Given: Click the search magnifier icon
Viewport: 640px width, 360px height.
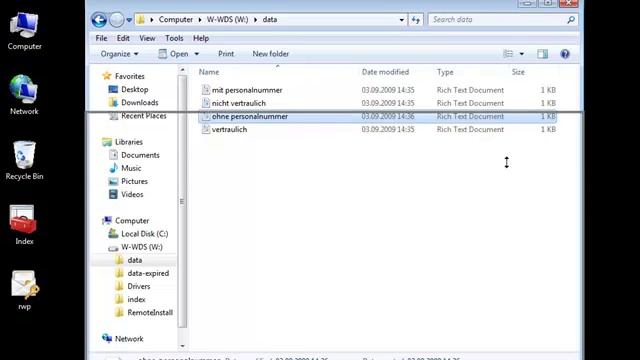Looking at the screenshot, I should point(571,20).
